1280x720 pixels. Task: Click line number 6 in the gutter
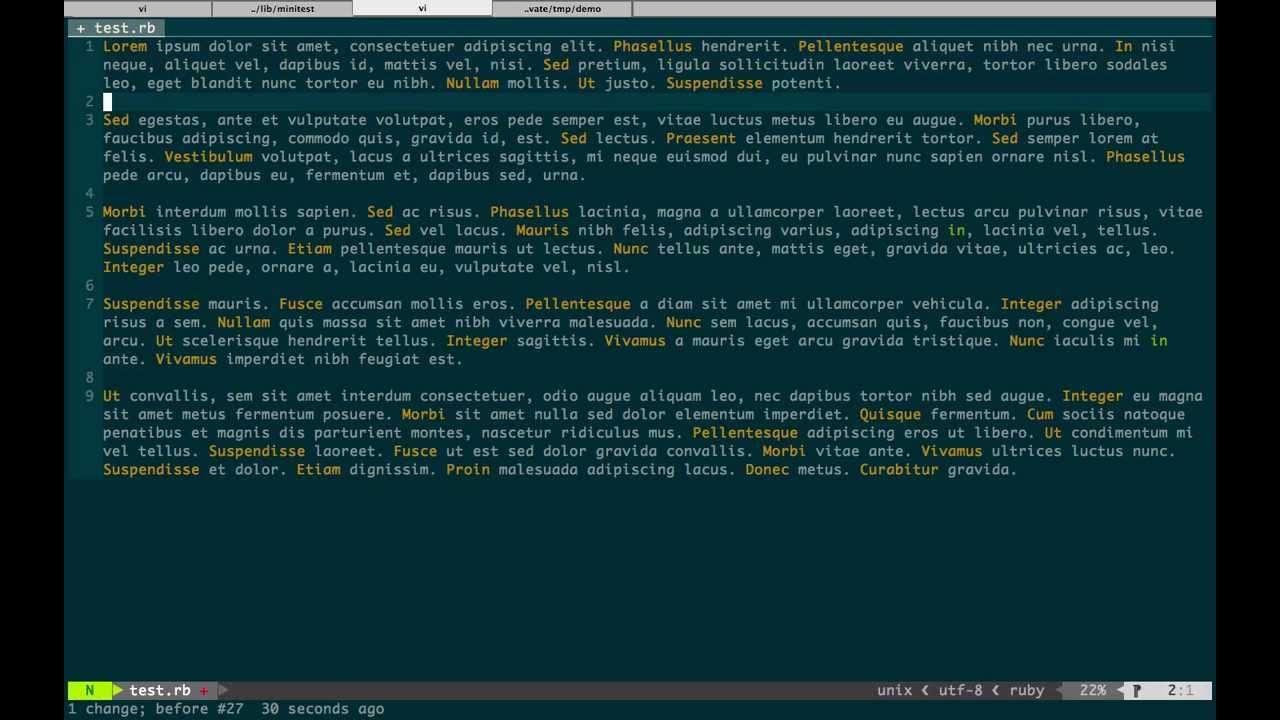click(90, 285)
